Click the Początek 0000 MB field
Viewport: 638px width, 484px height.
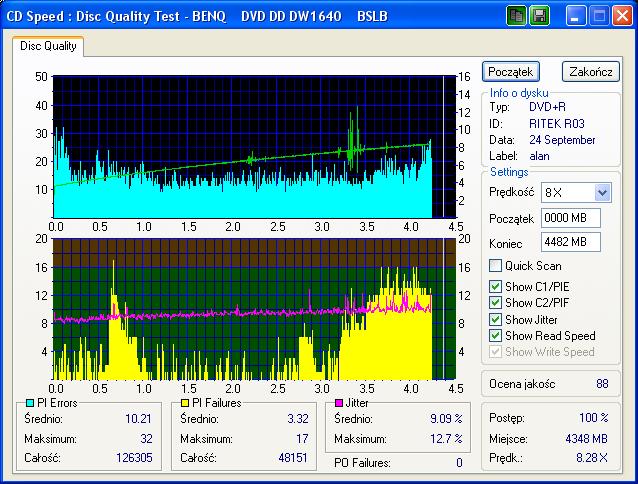(x=570, y=218)
